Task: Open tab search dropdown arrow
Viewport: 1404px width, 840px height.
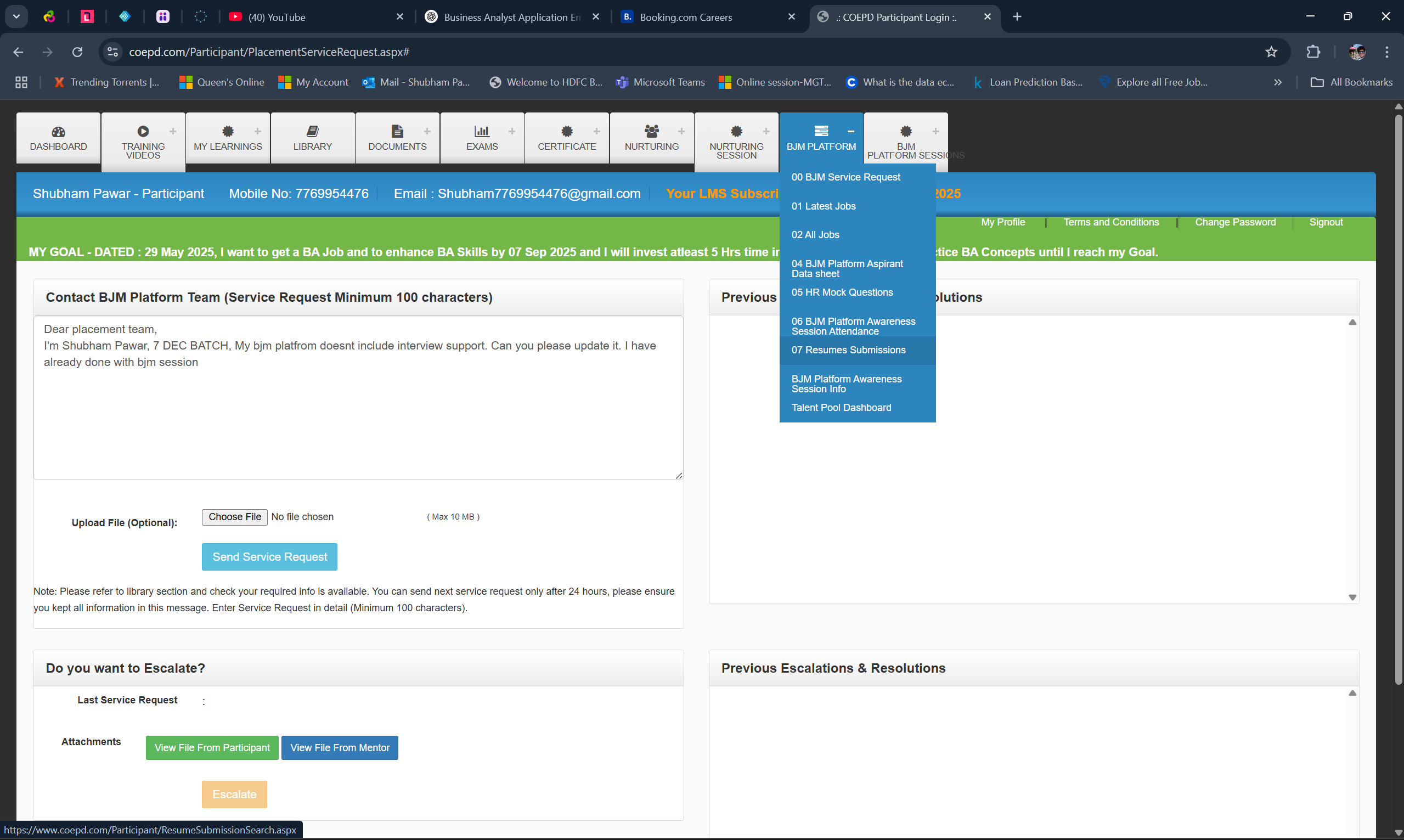Action: [x=16, y=17]
